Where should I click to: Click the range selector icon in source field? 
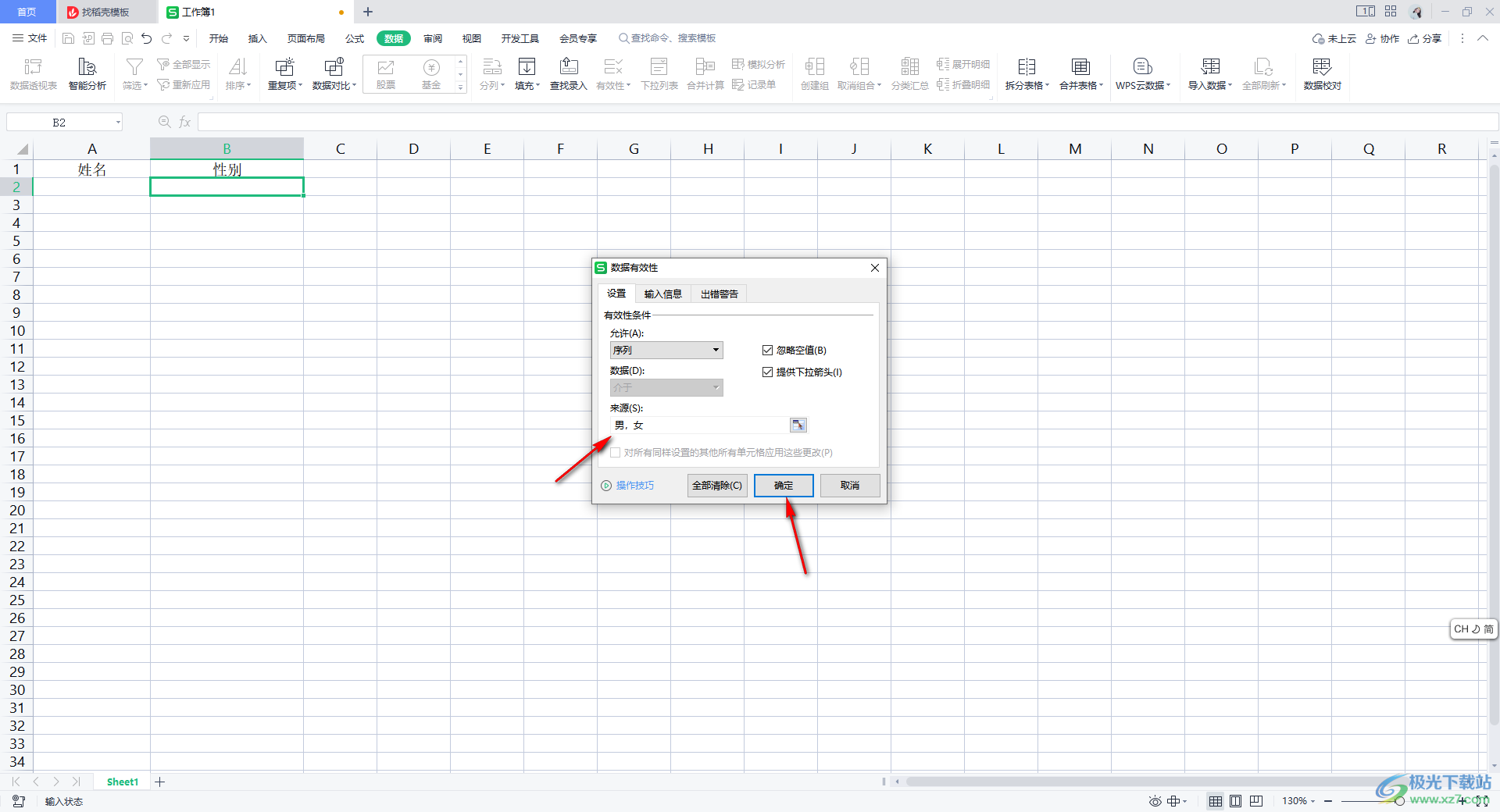(x=798, y=426)
